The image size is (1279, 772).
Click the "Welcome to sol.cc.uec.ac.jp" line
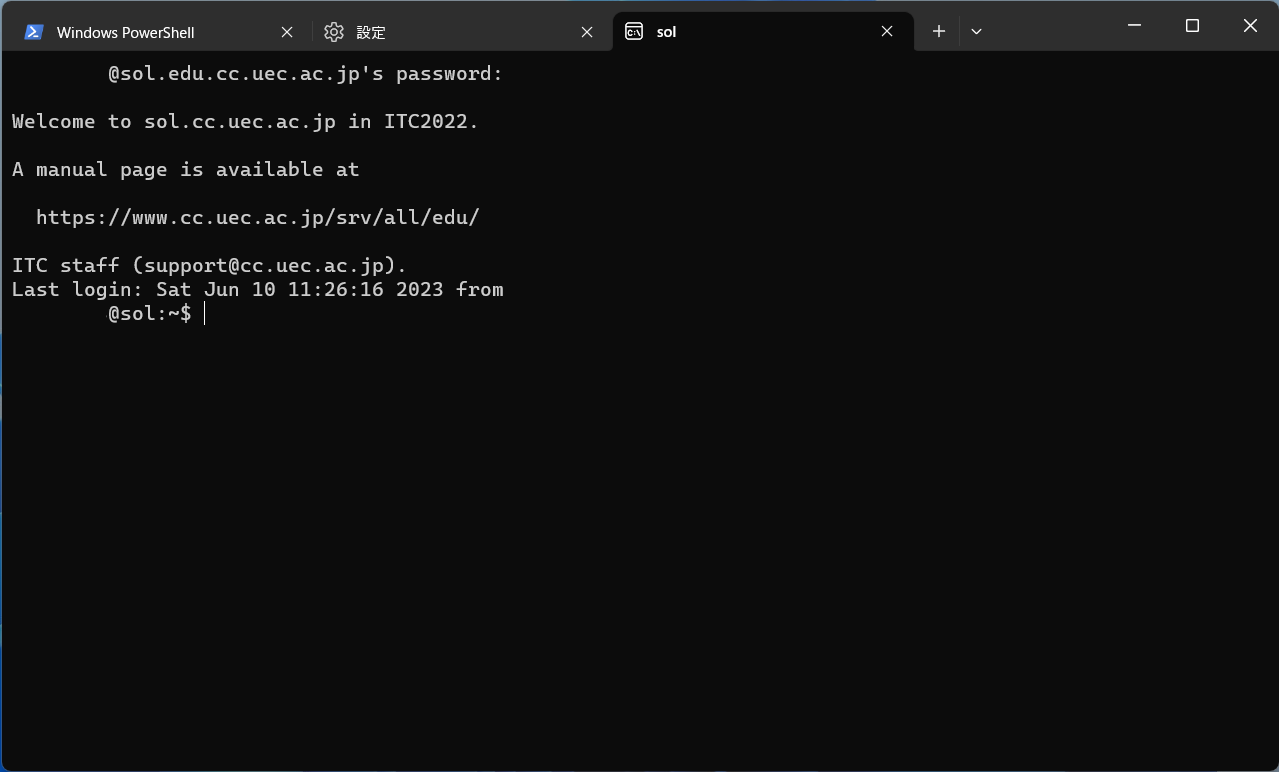245,121
